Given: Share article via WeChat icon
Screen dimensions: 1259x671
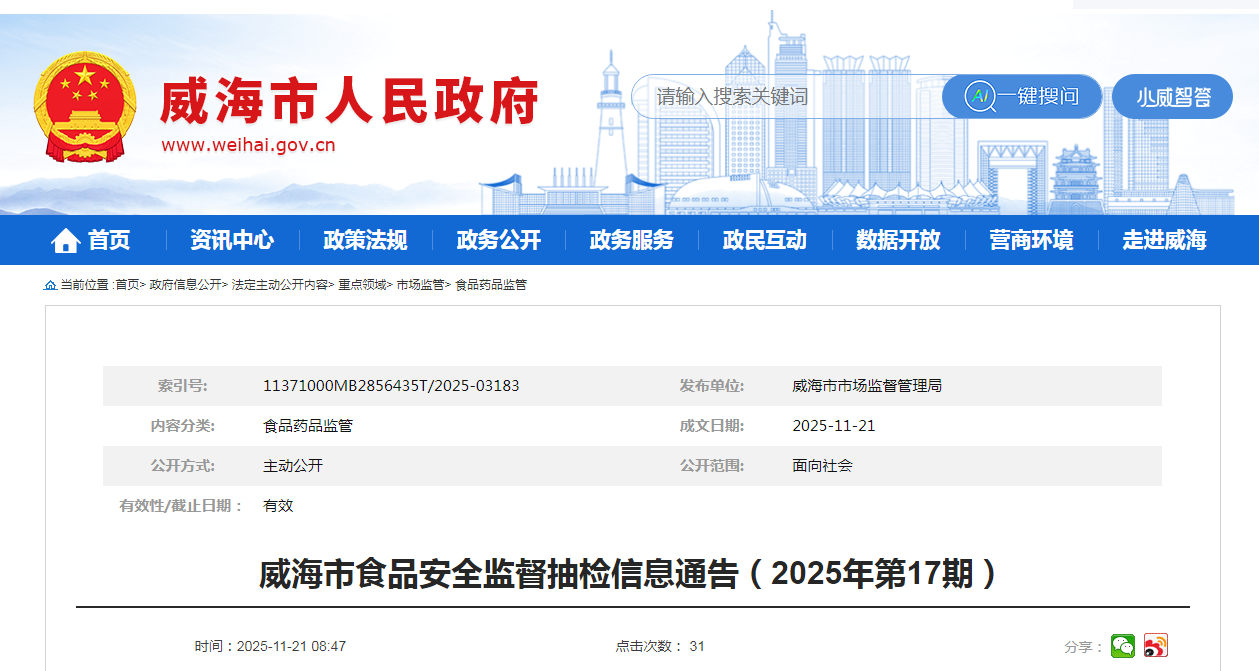Looking at the screenshot, I should pyautogui.click(x=1123, y=646).
